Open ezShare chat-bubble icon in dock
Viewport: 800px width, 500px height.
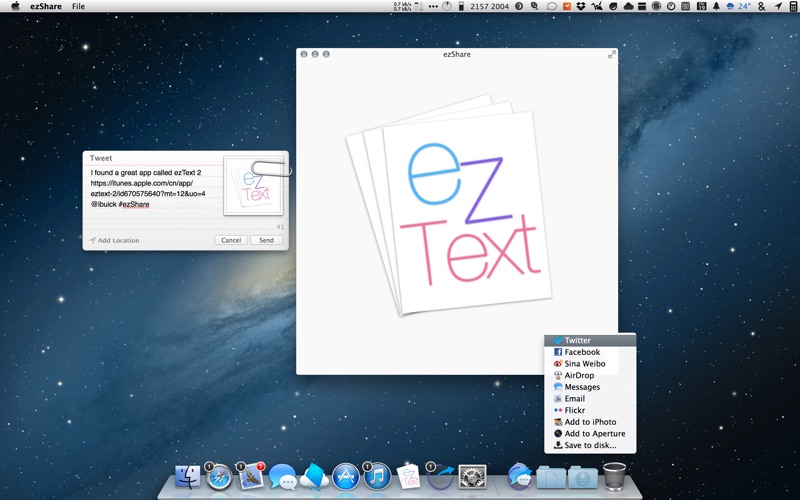click(x=519, y=477)
